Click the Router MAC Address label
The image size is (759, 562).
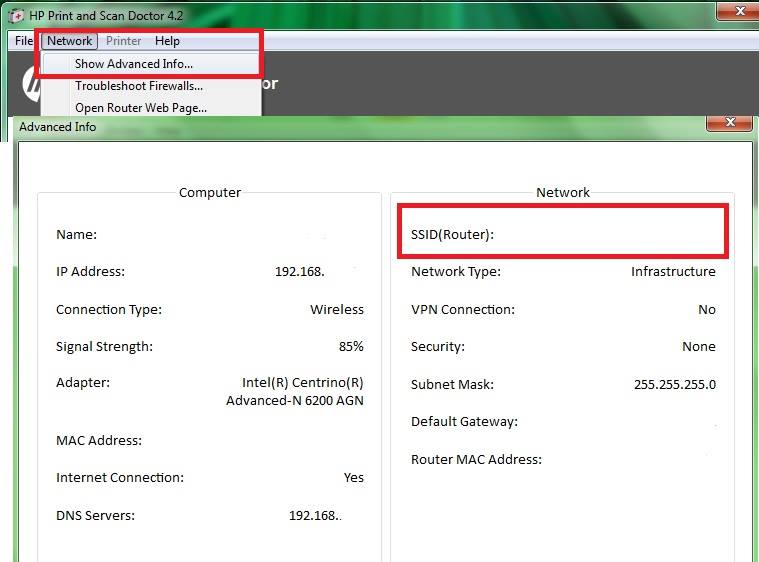point(476,459)
